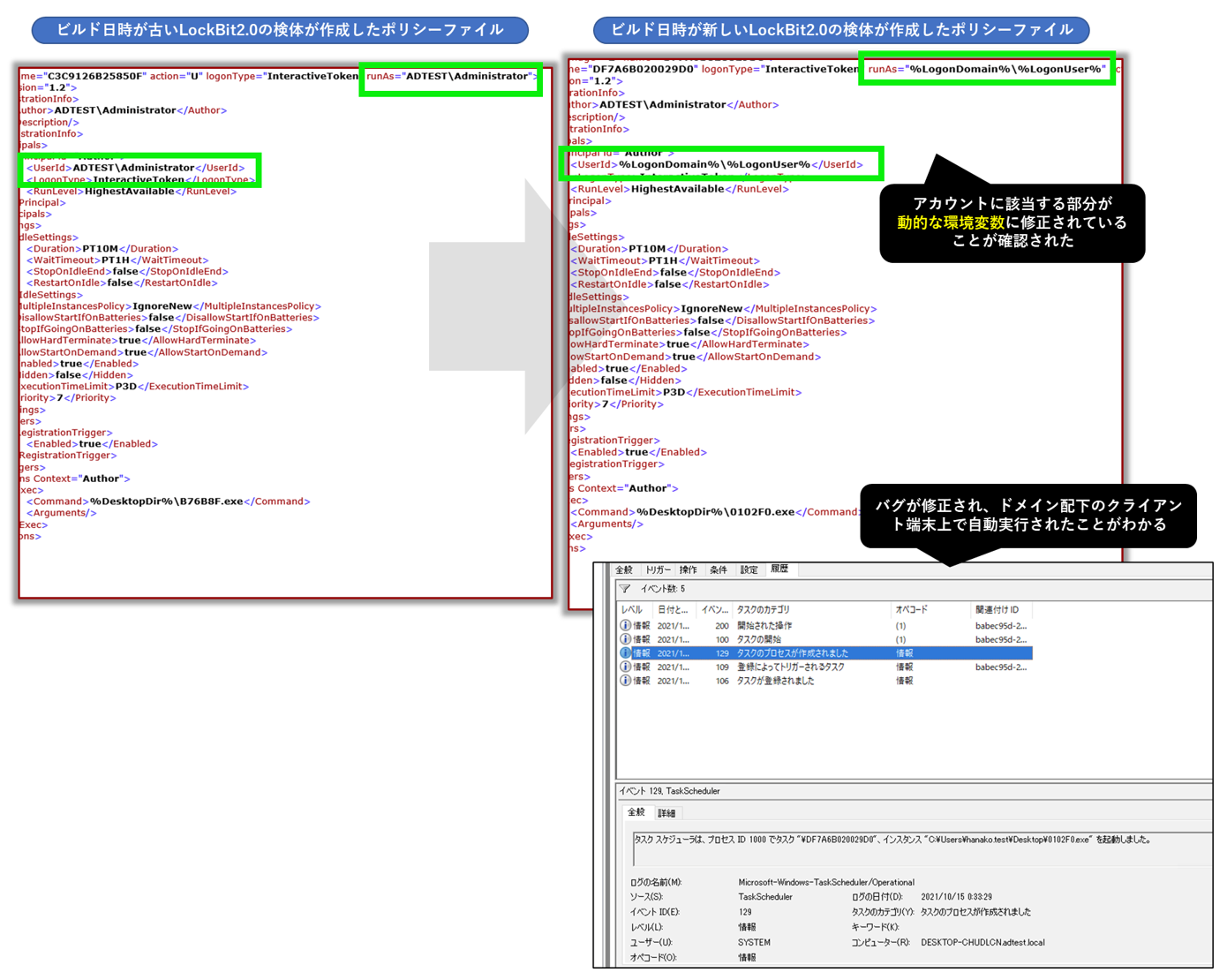The image size is (1227, 980).
Task: Sort by タスクのカテゴリ column header
Action: pyautogui.click(x=763, y=610)
